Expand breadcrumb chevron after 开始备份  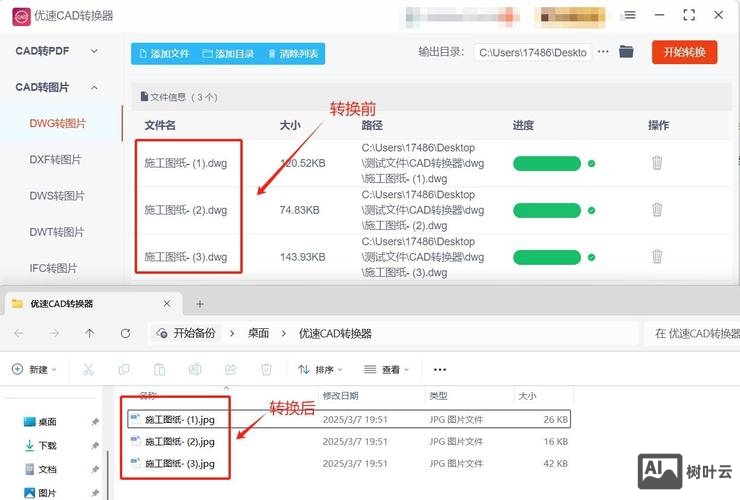pyautogui.click(x=232, y=333)
